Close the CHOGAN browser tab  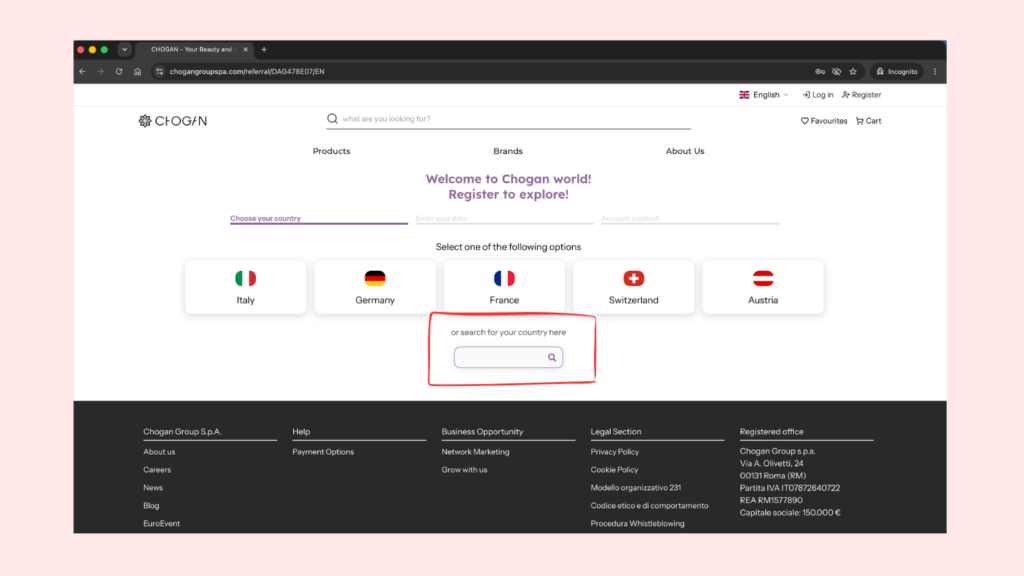tap(246, 50)
